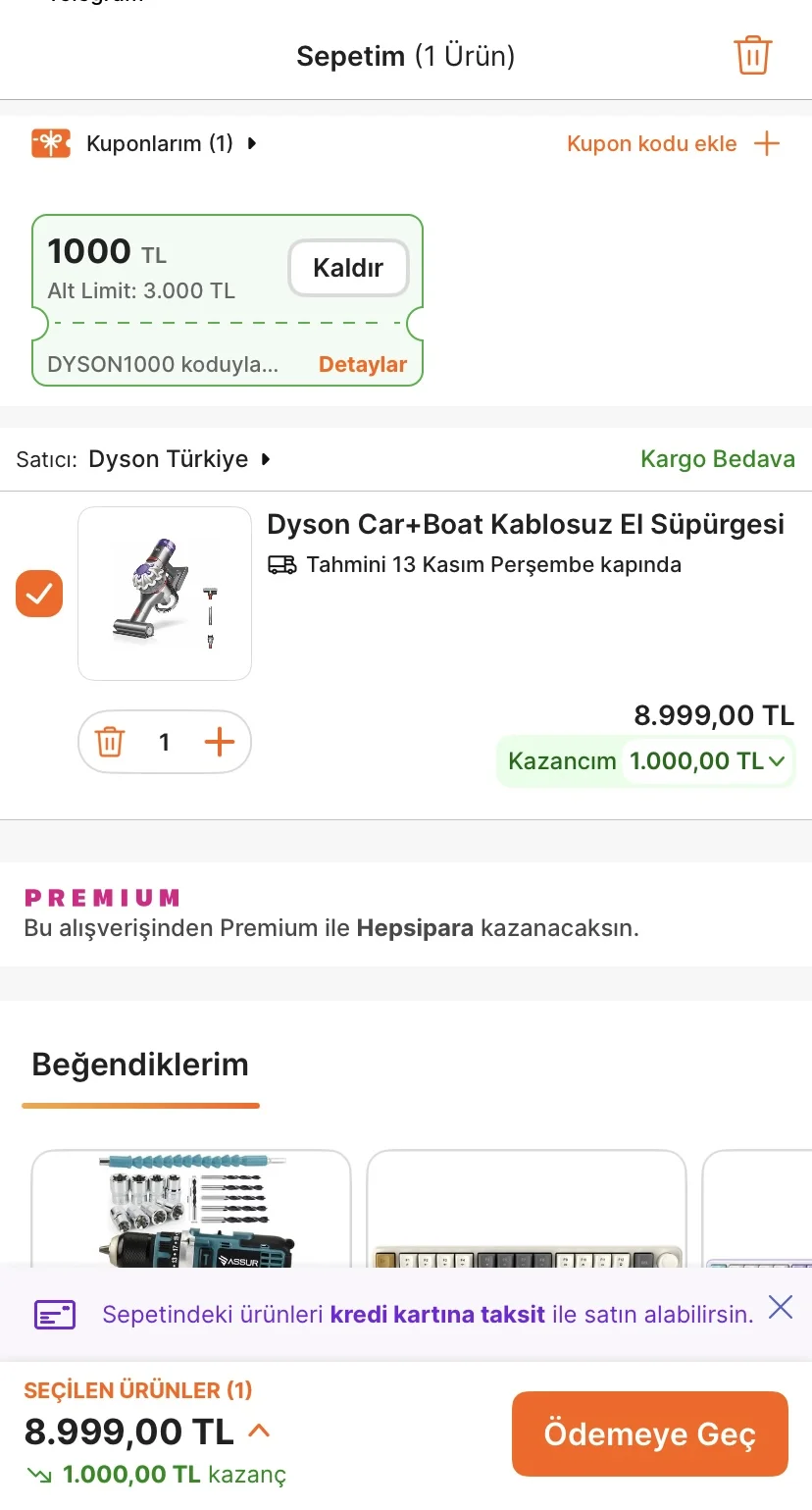Uncheck the Dyson Car+Boat product checkbox
Viewport: 812px width, 1510px height.
39,594
